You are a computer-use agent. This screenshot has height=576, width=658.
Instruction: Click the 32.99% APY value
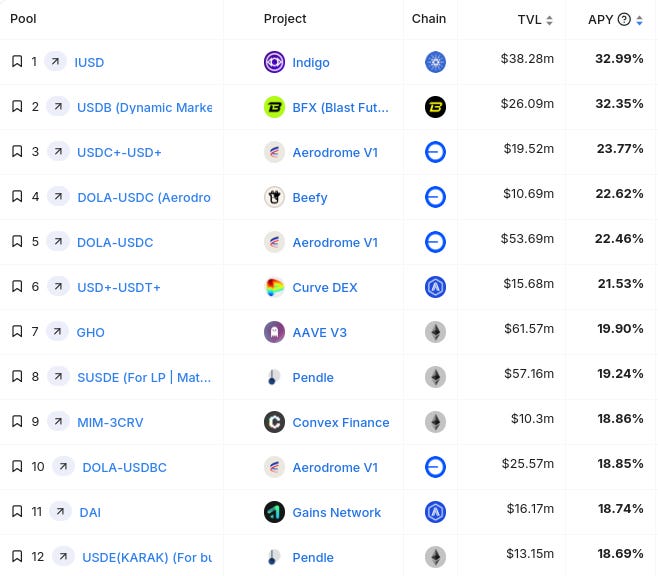[x=619, y=58]
